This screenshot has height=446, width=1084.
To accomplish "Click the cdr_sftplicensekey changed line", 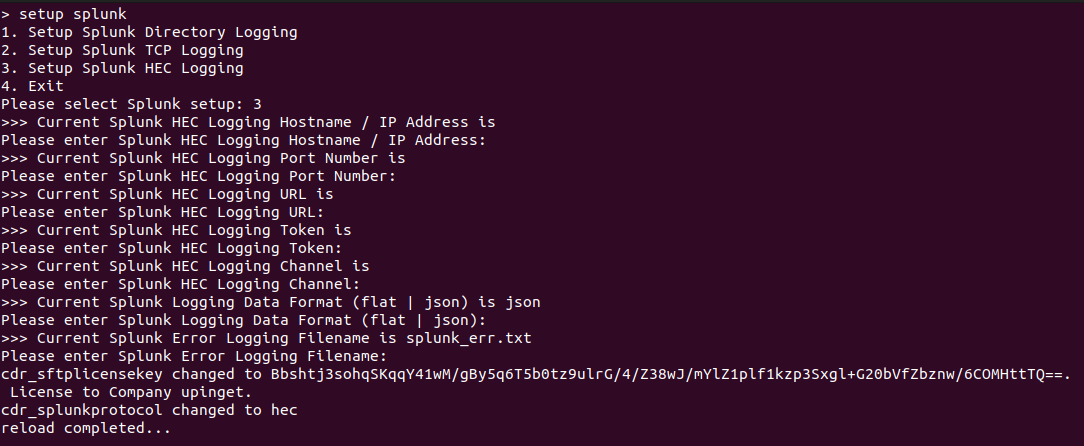I will click(535, 374).
